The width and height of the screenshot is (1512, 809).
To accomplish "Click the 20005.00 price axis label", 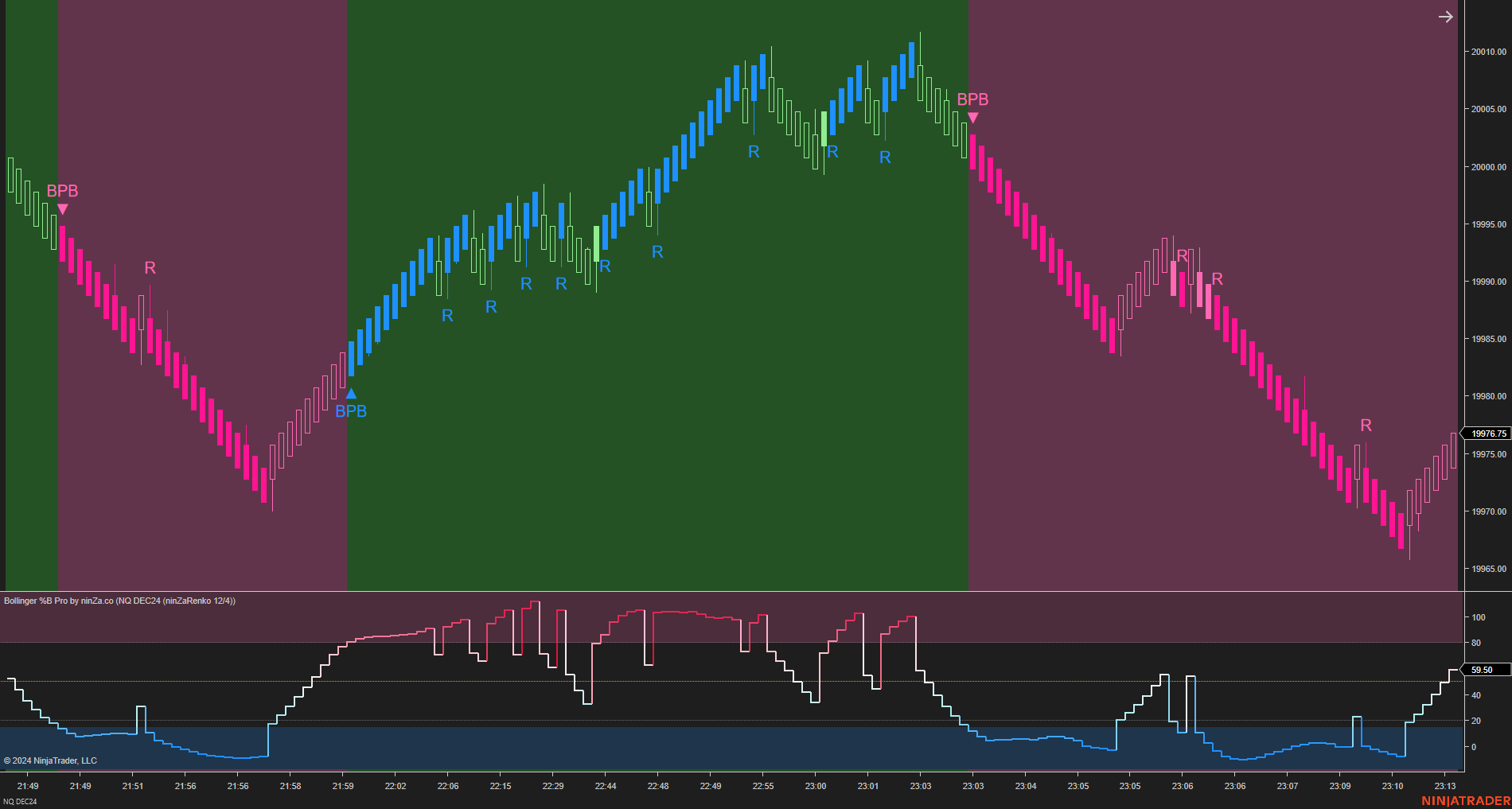I will tap(1488, 109).
